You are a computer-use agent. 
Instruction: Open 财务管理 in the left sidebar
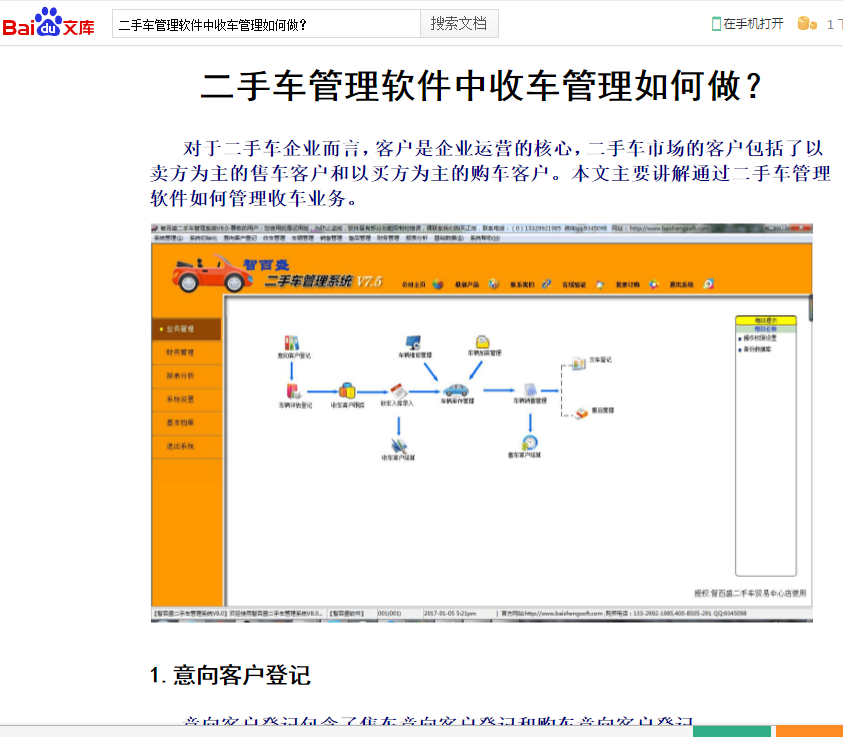[180, 352]
